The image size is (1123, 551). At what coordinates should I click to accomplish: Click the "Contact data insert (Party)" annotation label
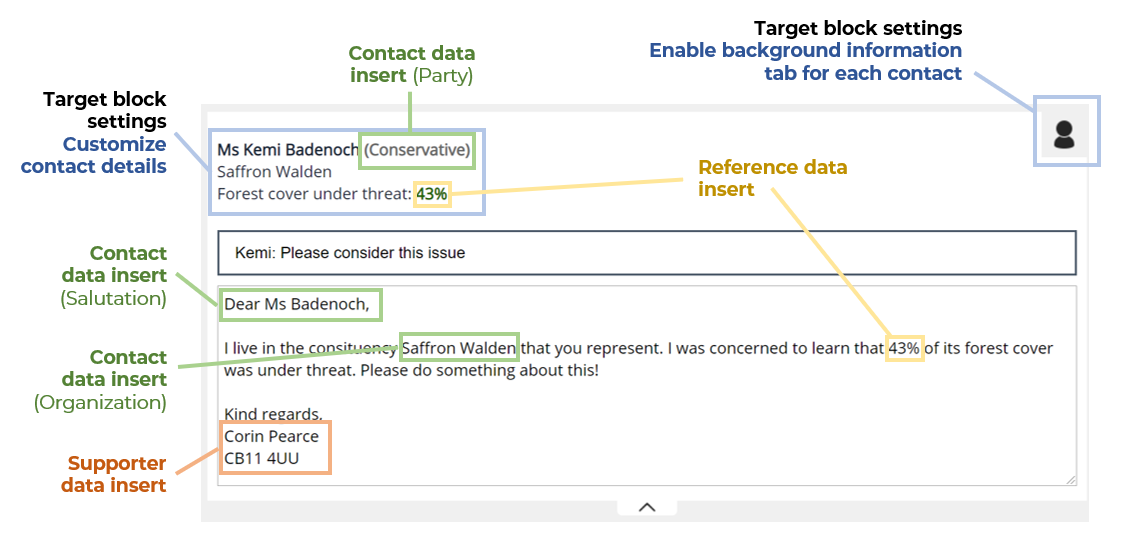[x=411, y=64]
